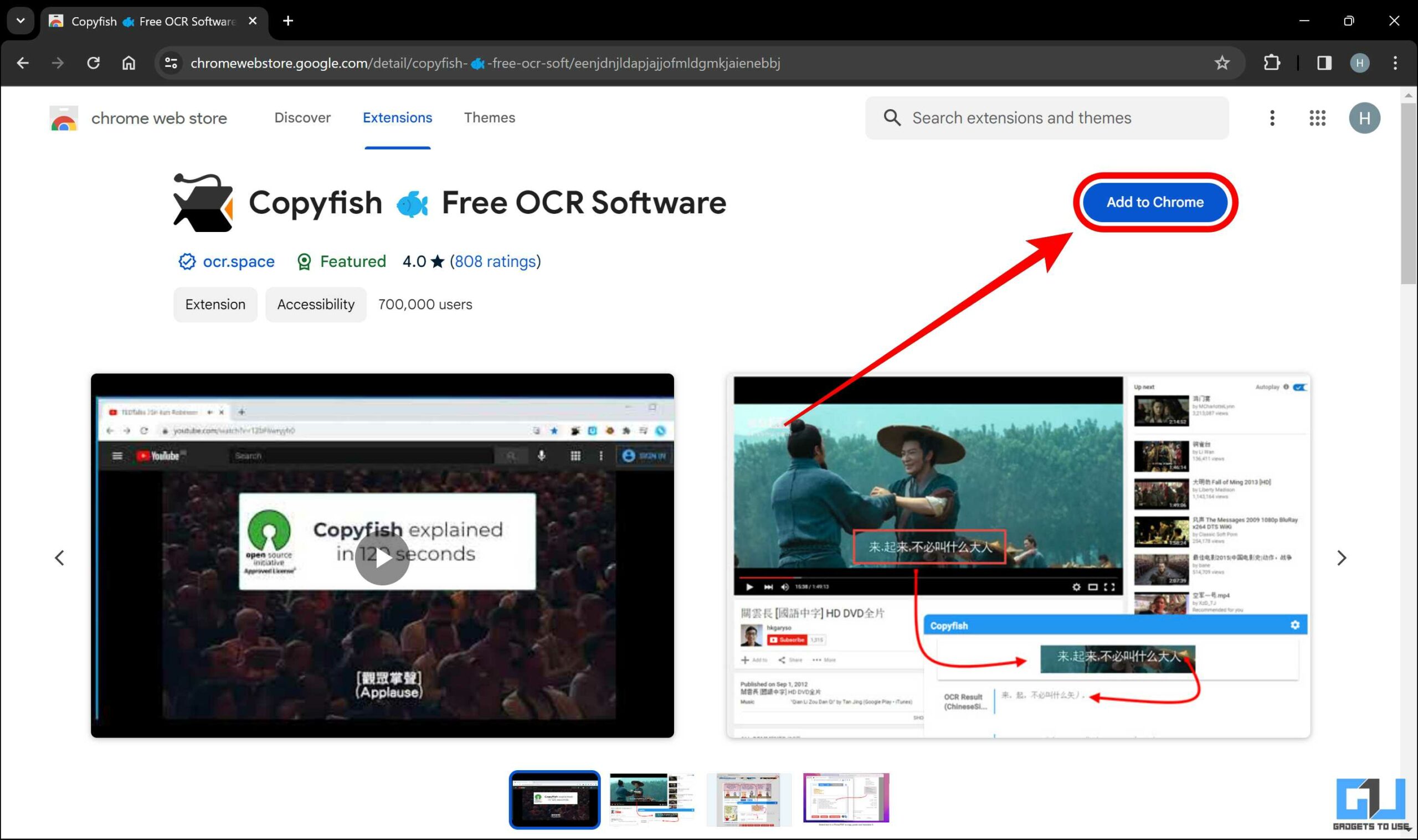
Task: Click the Accessibility category chip
Action: coord(316,305)
